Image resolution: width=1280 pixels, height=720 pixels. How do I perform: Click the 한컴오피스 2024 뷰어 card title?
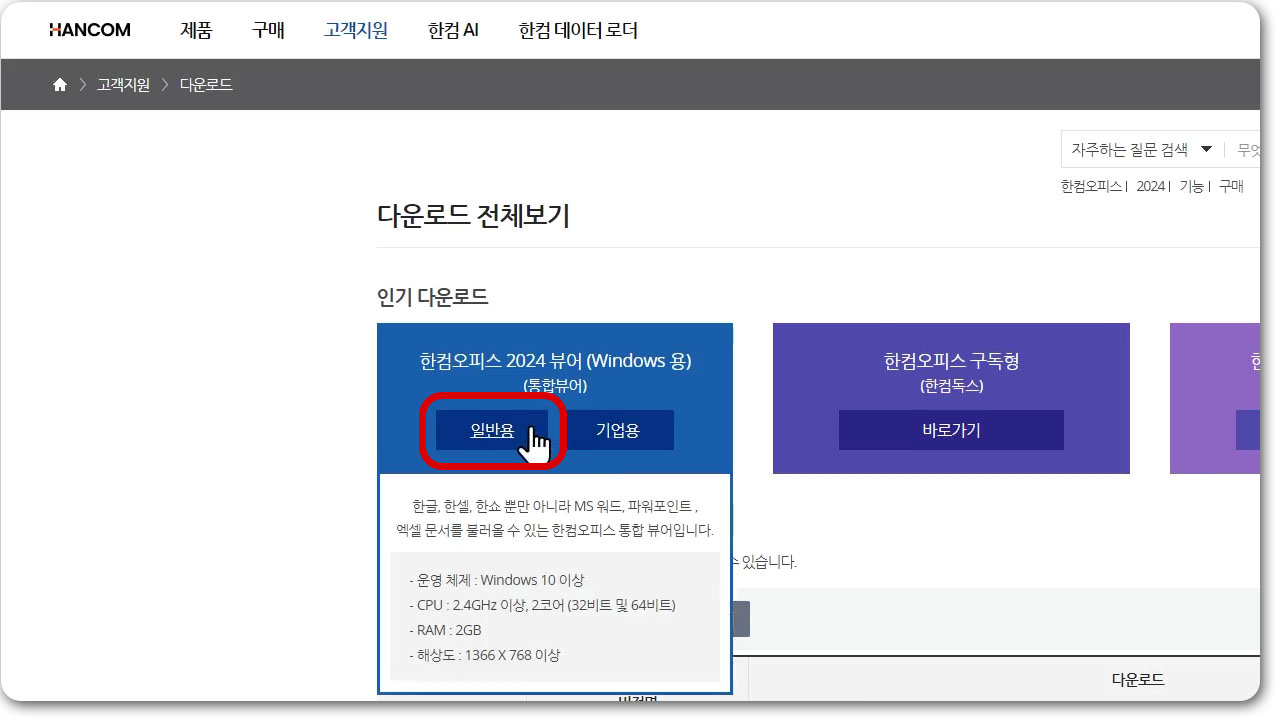[x=555, y=361]
